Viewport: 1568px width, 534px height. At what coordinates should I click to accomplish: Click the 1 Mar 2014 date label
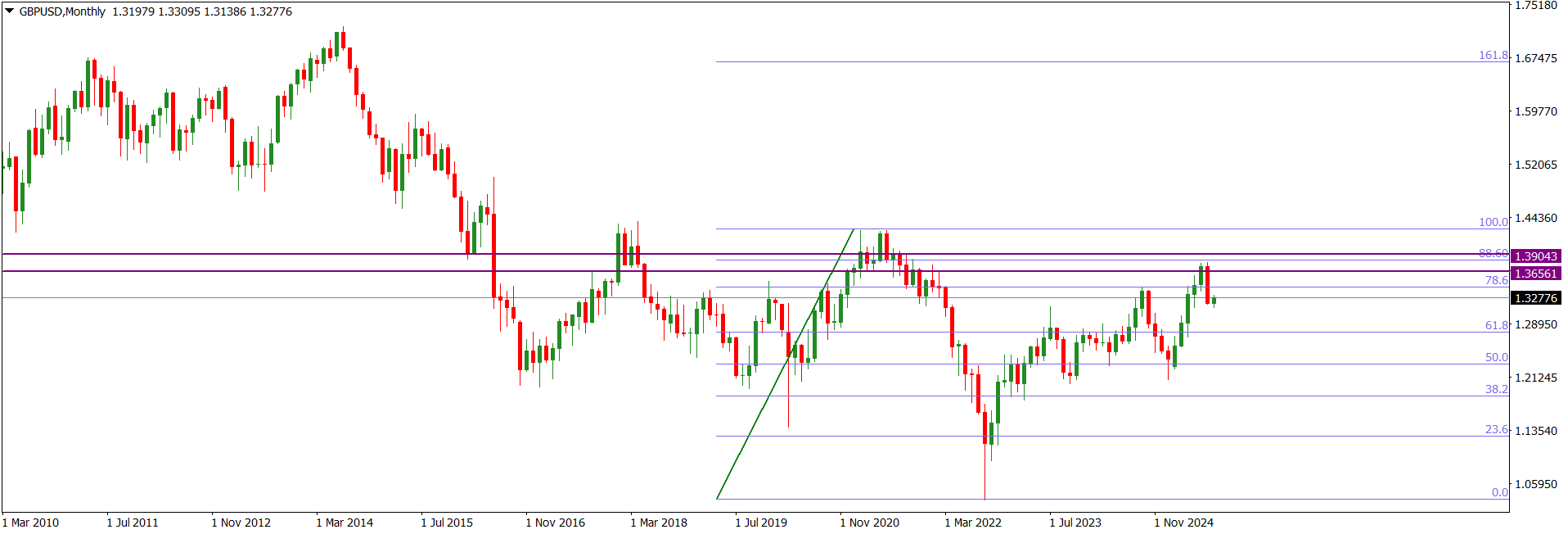coord(345,523)
